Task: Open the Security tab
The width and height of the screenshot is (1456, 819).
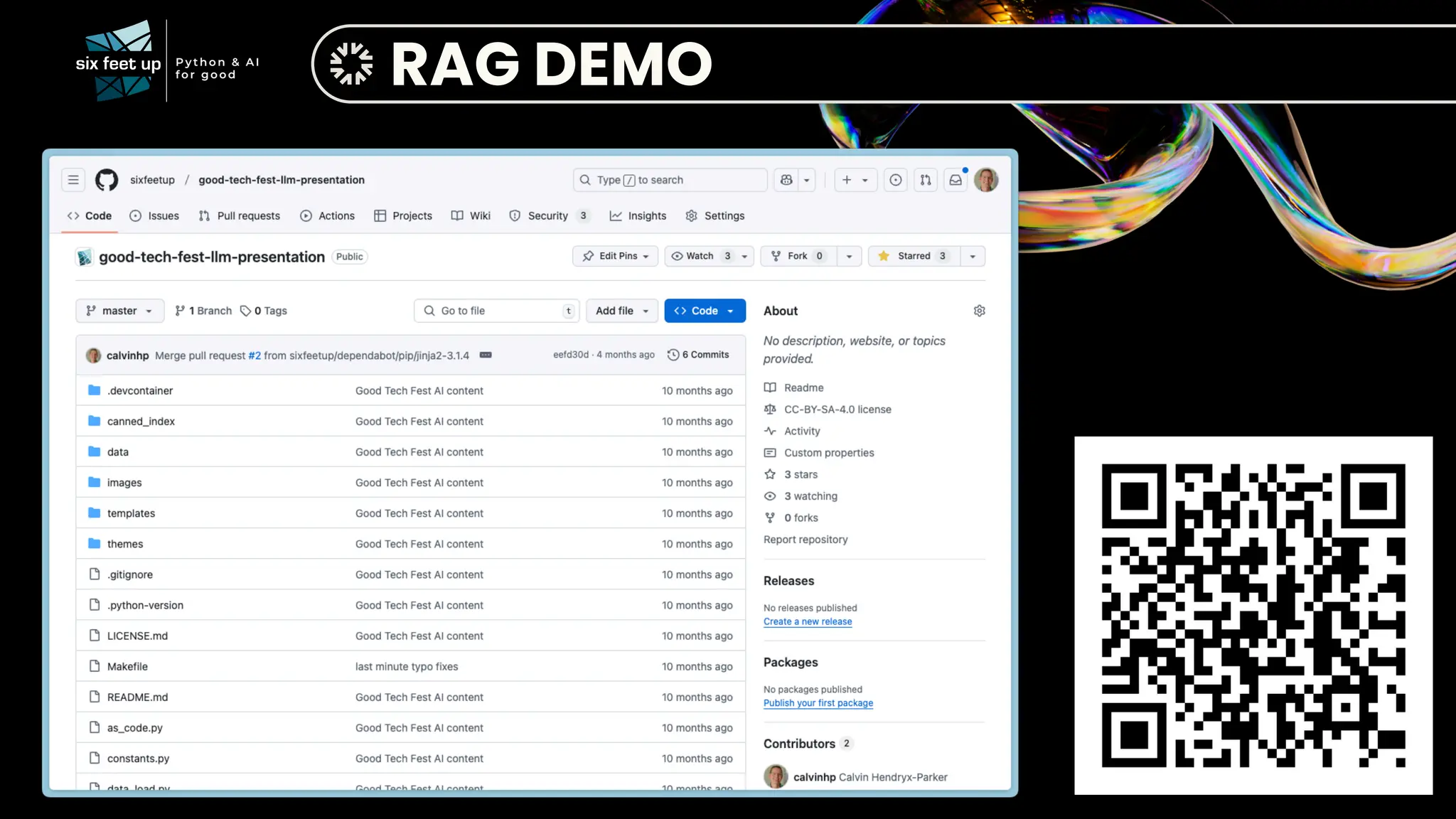Action: [549, 215]
